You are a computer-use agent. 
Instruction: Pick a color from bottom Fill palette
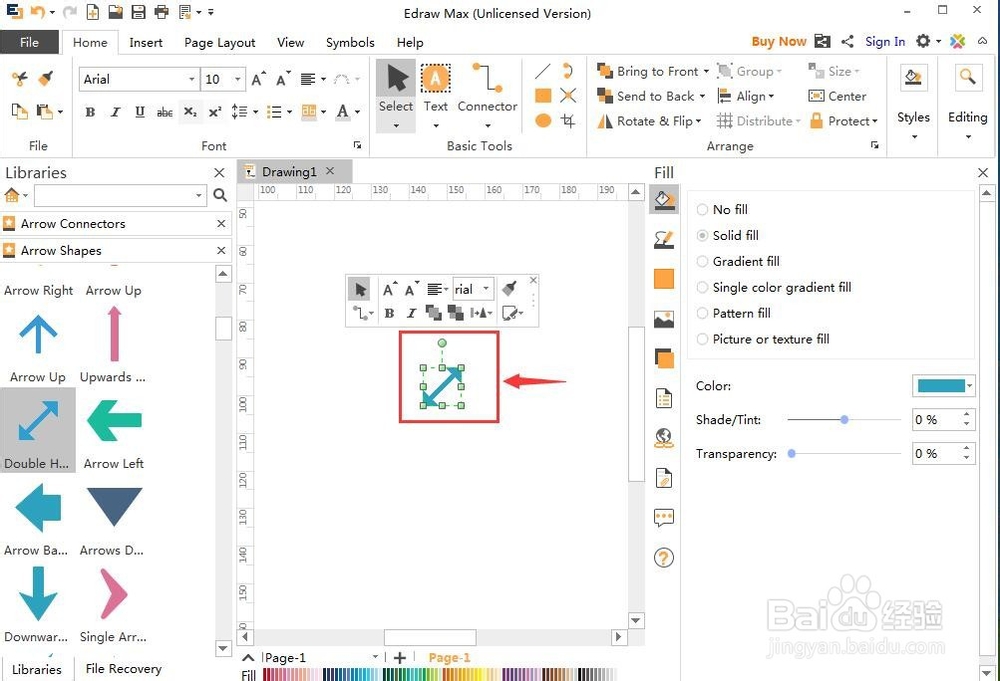coord(439,674)
